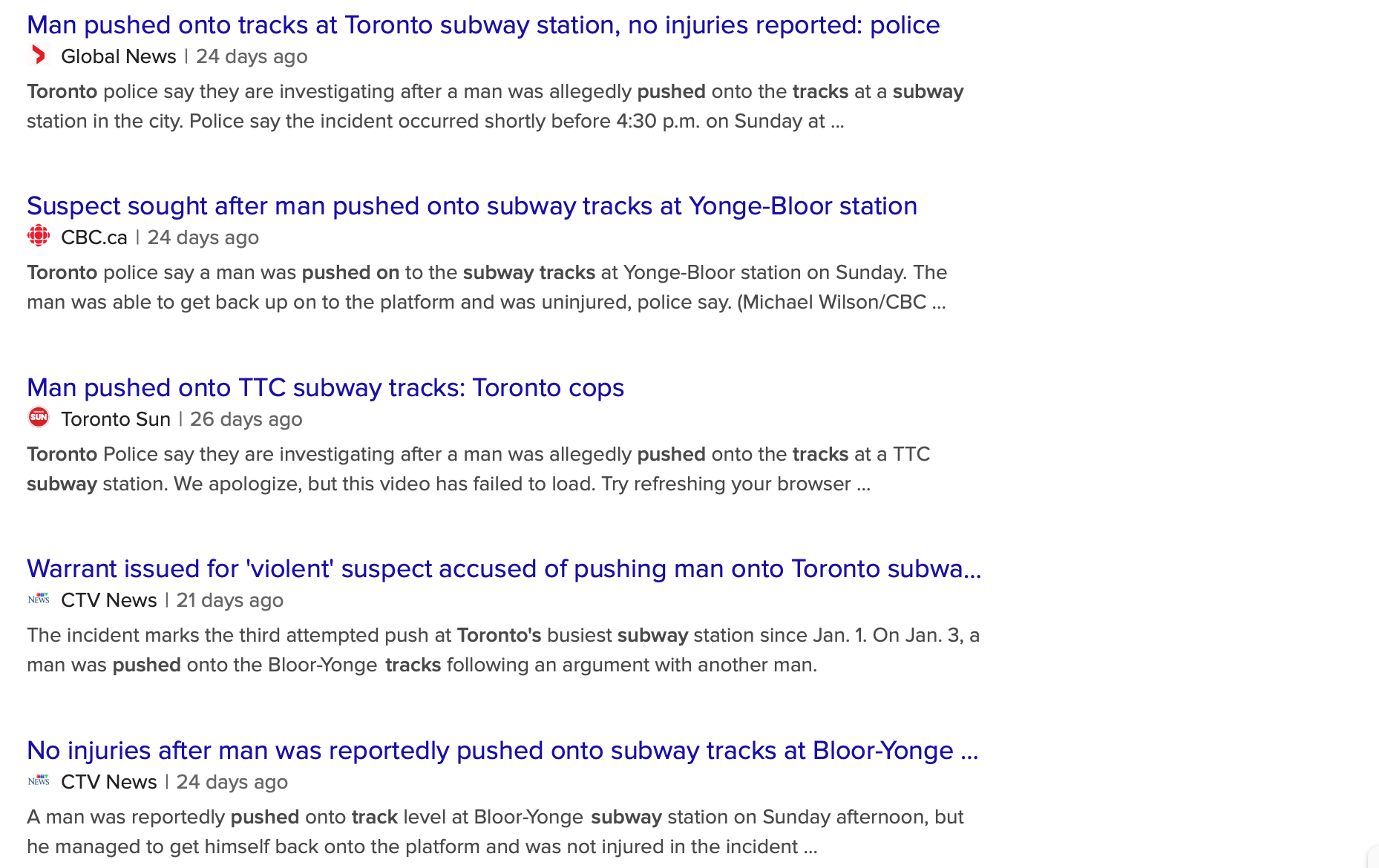The width and height of the screenshot is (1379, 868).
Task: Click the Global News source name
Action: click(x=119, y=56)
